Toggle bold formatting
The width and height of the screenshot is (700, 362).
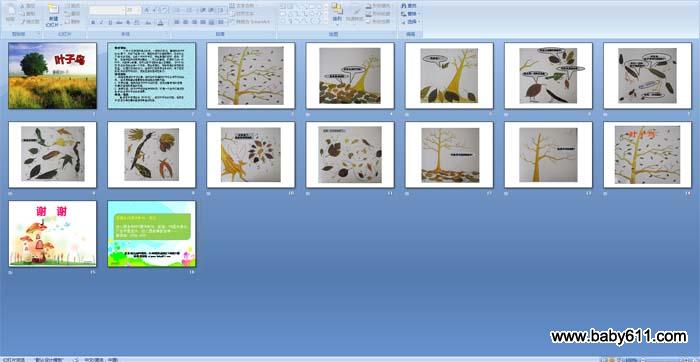tap(93, 22)
